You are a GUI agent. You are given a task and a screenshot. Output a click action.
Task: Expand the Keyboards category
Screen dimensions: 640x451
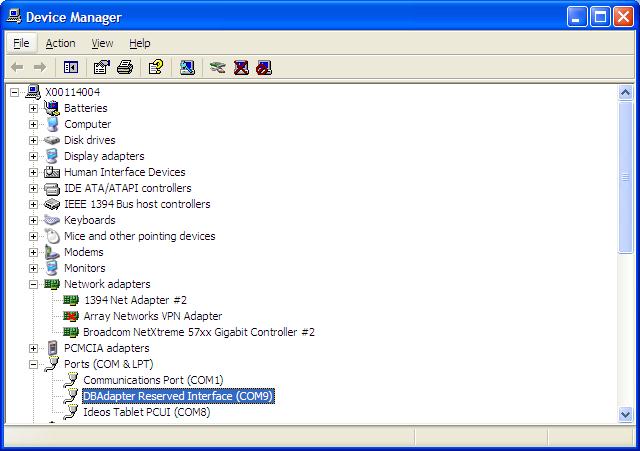point(33,220)
